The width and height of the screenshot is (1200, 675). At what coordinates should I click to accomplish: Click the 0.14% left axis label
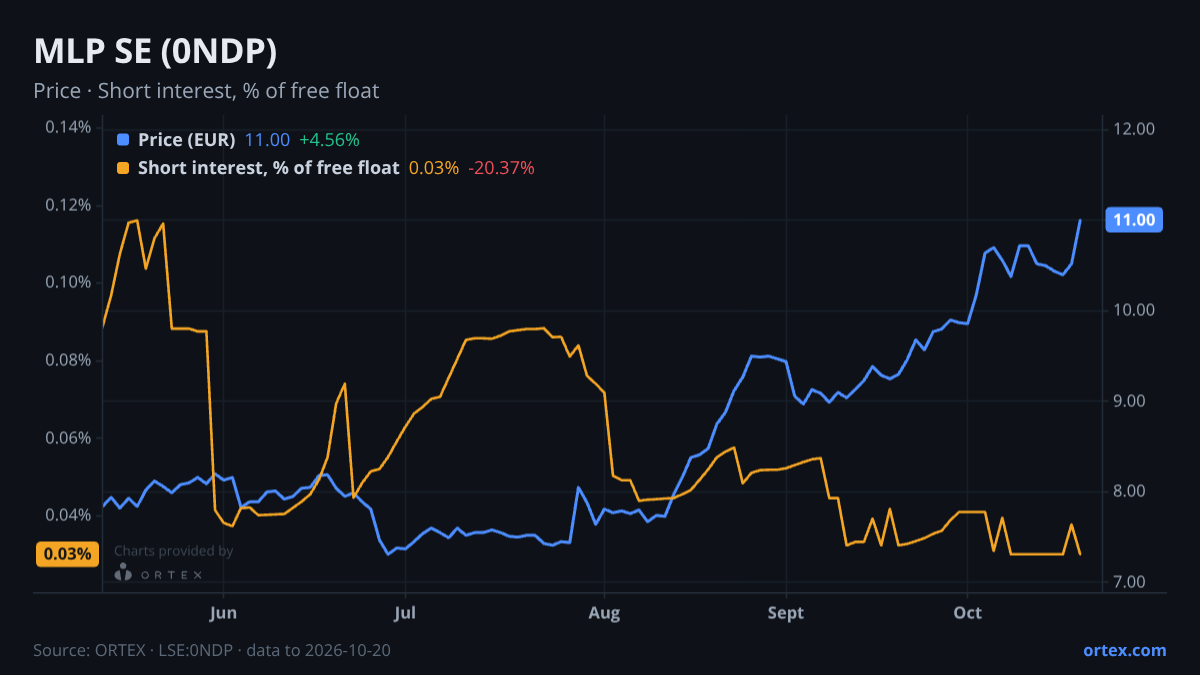[68, 128]
